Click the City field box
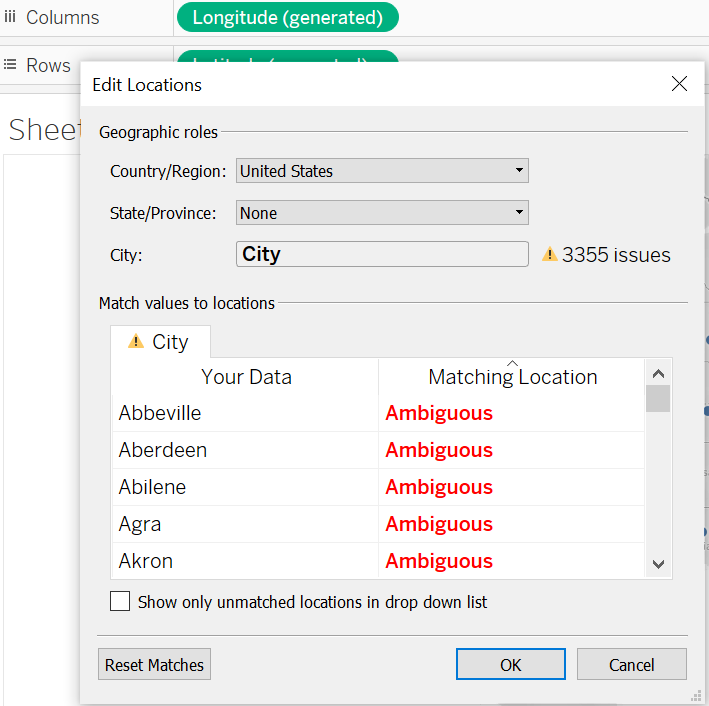Screen dimensions: 709x706 [382, 254]
